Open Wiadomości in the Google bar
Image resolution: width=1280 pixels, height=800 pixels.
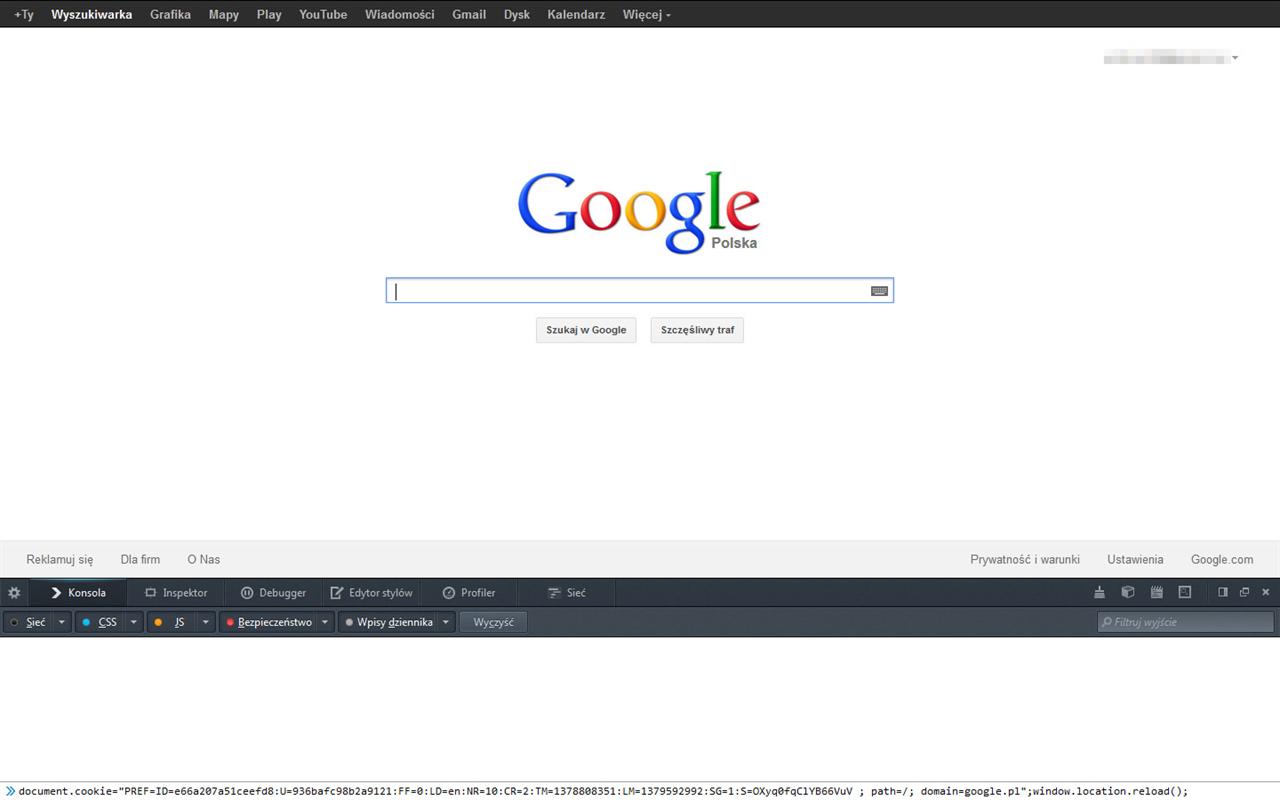point(400,14)
